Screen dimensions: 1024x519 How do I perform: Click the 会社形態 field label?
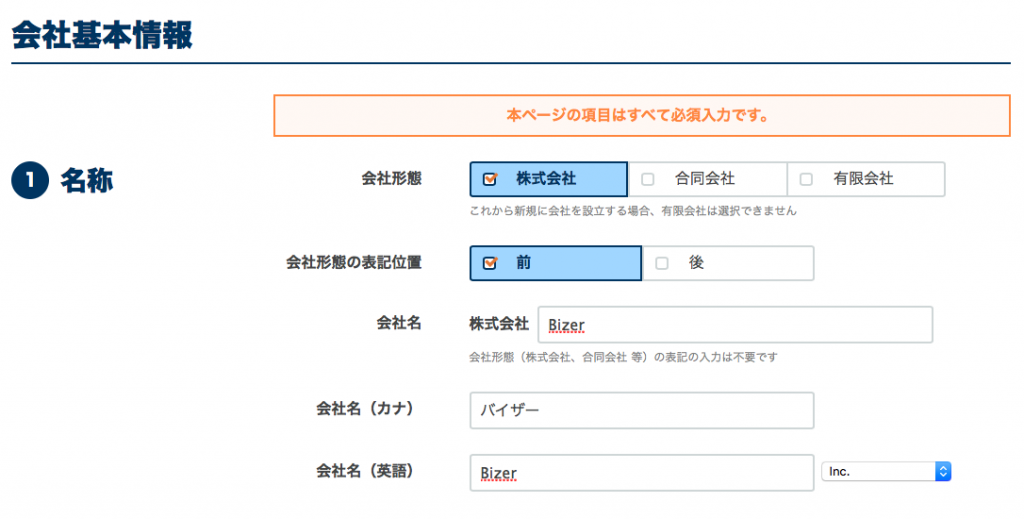(392, 179)
